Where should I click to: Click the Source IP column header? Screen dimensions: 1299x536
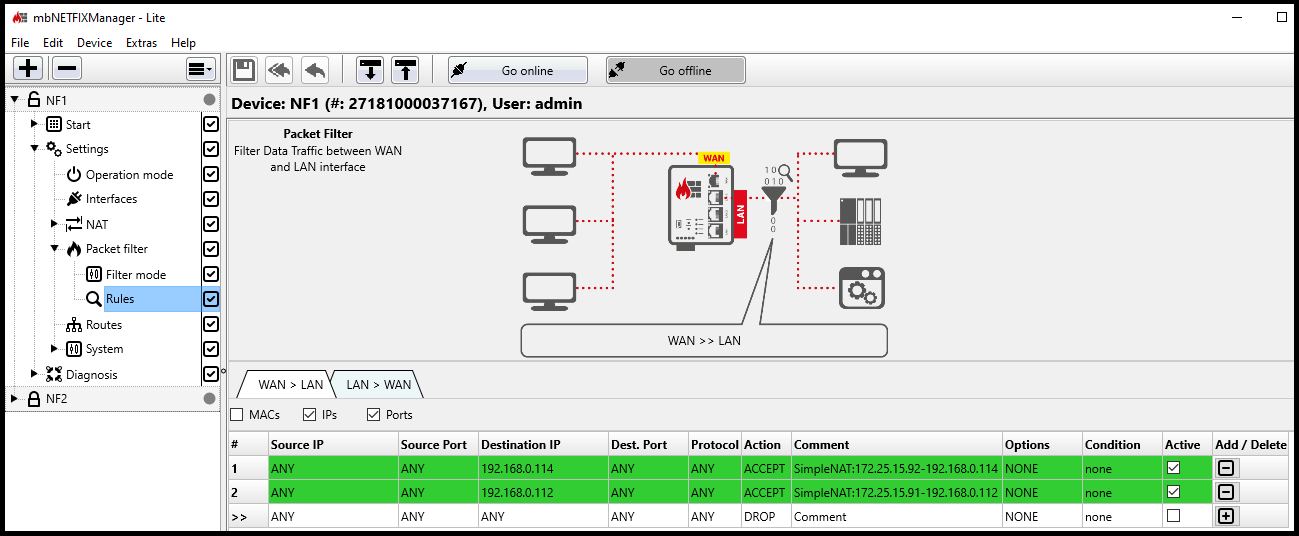click(333, 445)
